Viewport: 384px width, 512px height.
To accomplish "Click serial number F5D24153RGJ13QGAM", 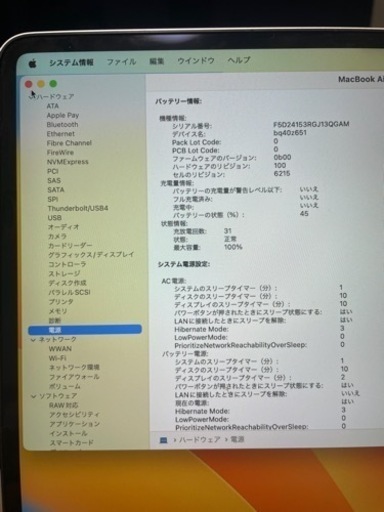I will pos(311,124).
